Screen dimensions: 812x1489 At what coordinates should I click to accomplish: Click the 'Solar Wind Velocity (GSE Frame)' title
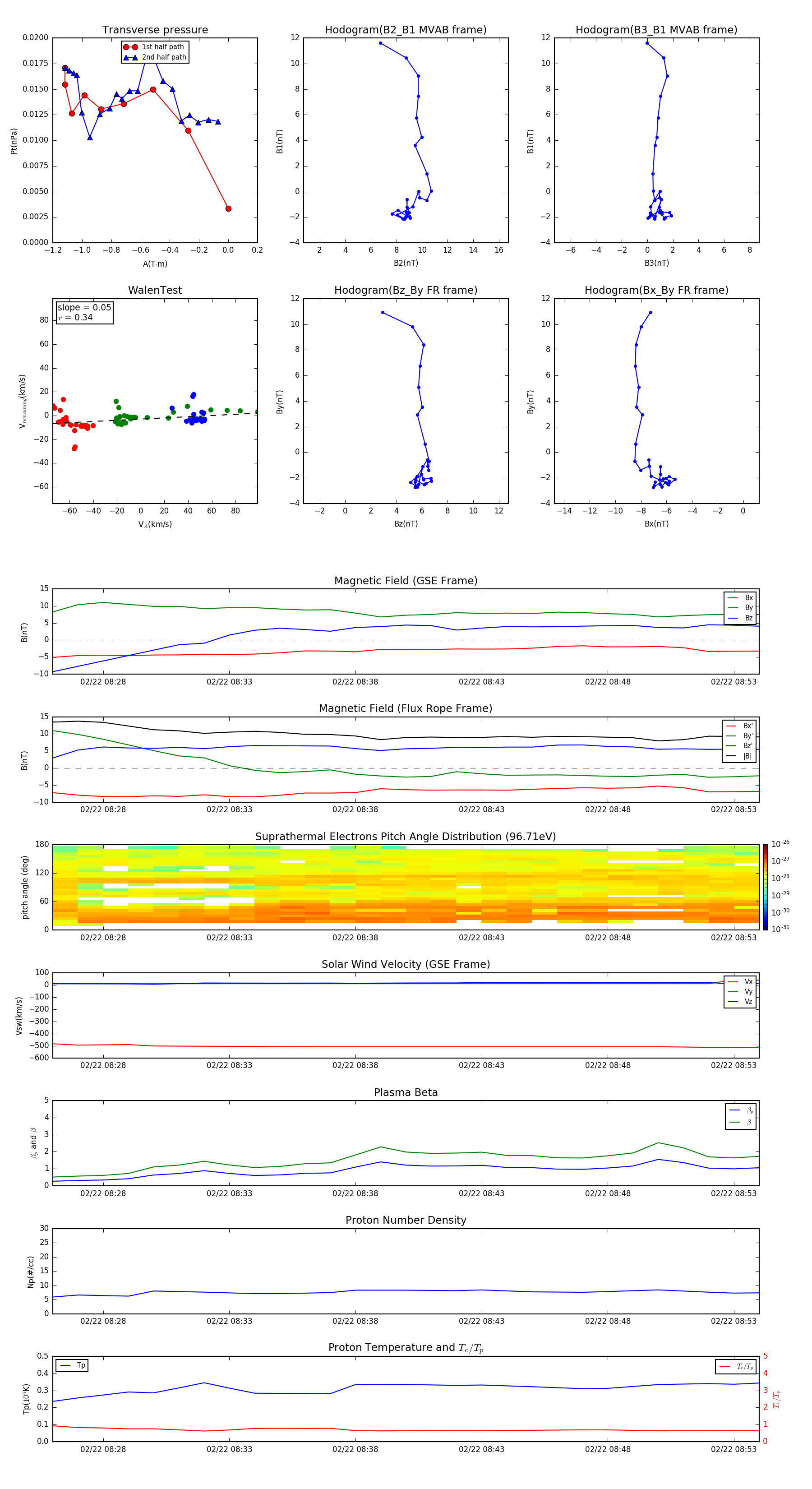point(406,964)
